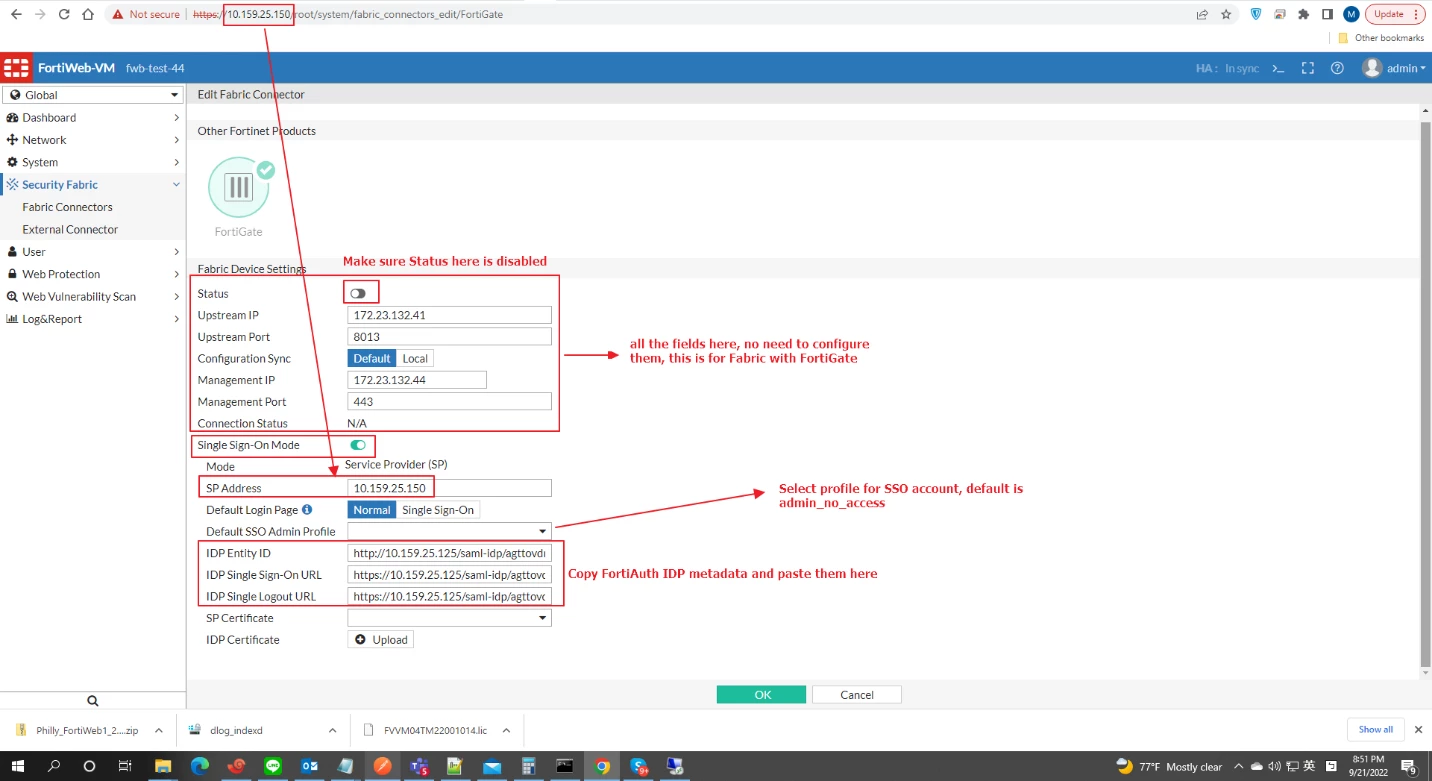Open Calculator from the taskbar
The height and width of the screenshot is (781, 1432).
point(529,766)
